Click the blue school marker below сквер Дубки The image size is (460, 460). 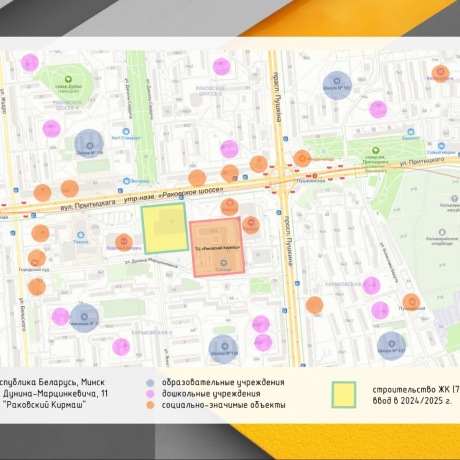pos(89,144)
